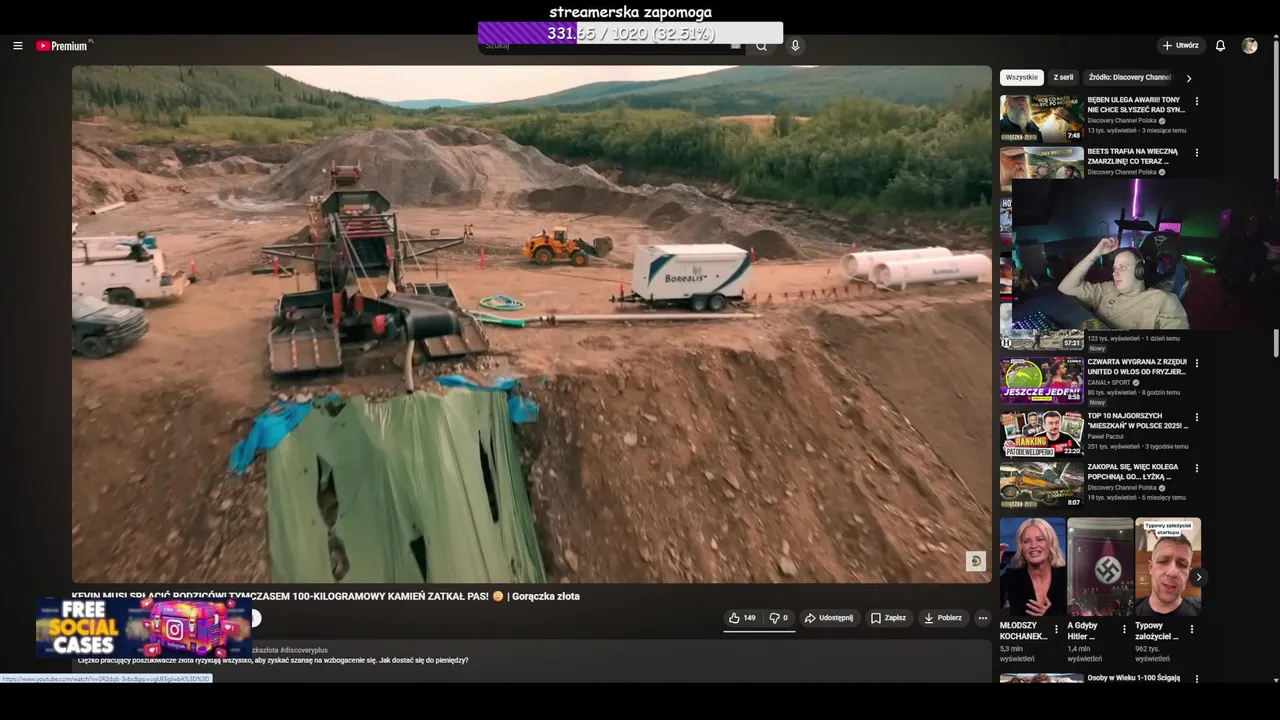The height and width of the screenshot is (720, 1280).
Task: Click the streamerska zapomoga progress bar
Action: [630, 33]
